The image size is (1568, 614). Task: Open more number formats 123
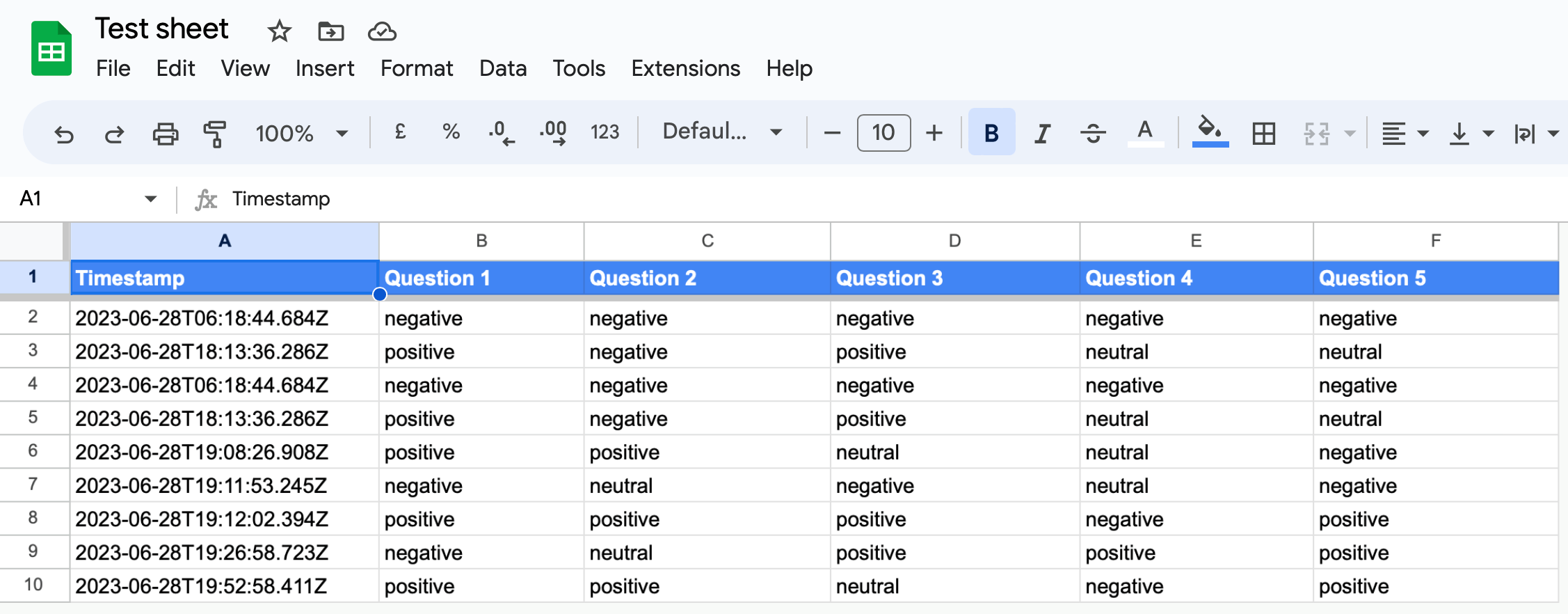(605, 132)
